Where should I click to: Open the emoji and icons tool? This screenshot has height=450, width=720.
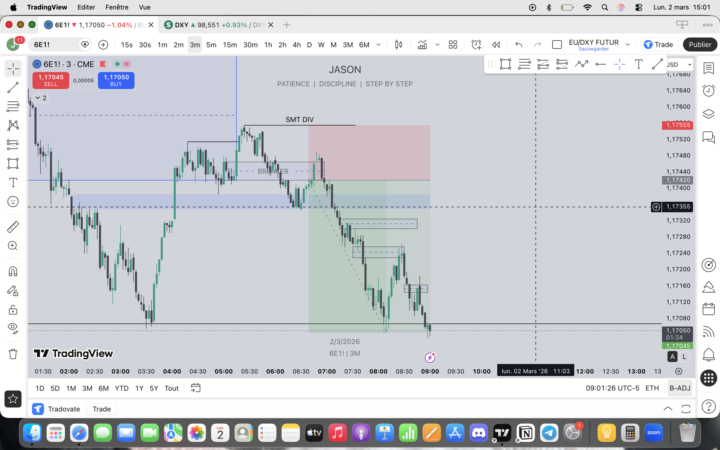tap(13, 201)
